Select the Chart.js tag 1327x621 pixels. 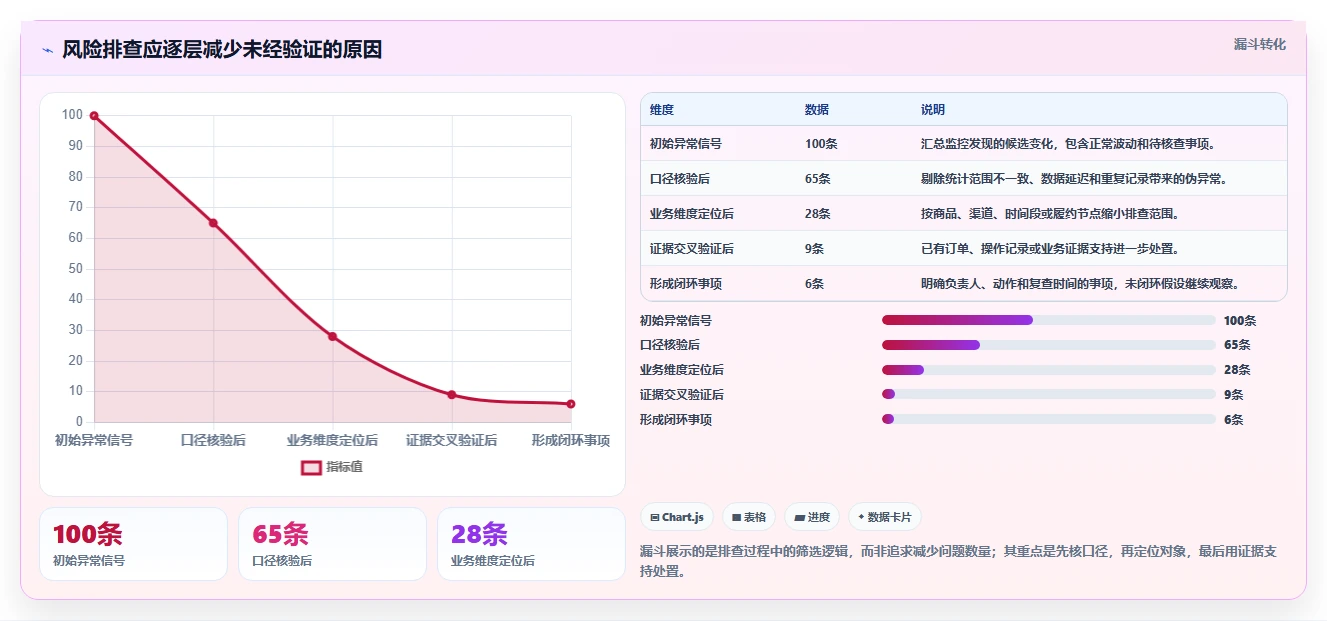pyautogui.click(x=677, y=517)
